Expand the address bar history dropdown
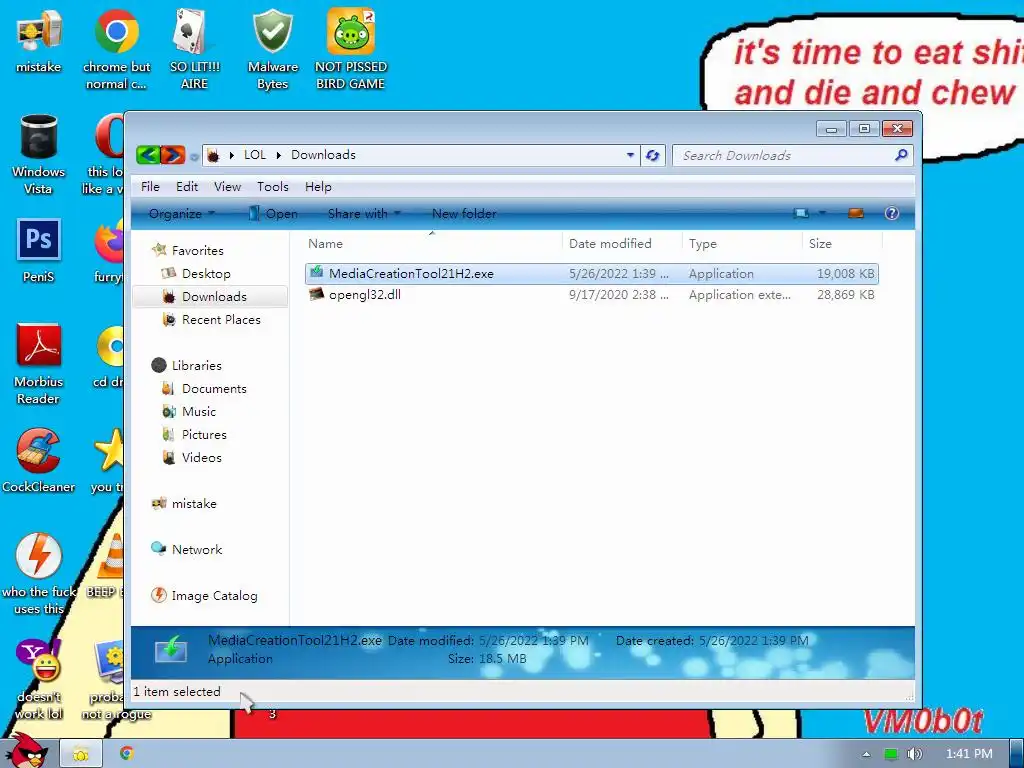This screenshot has width=1024, height=768. click(x=630, y=155)
